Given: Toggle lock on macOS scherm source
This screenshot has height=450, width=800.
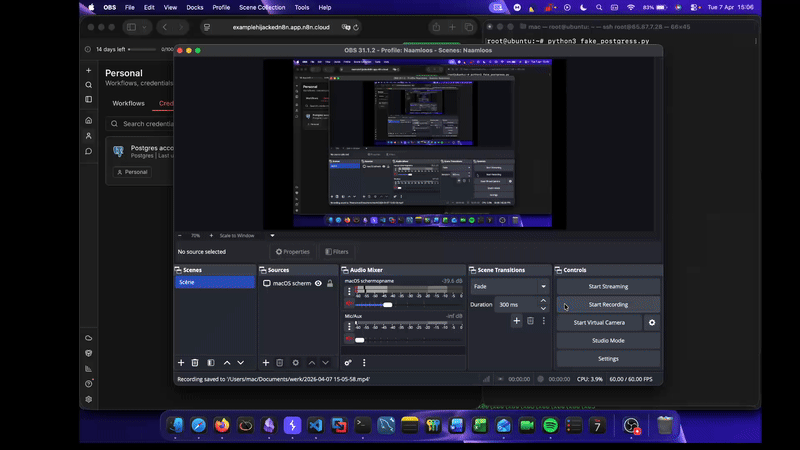Looking at the screenshot, I should tap(330, 284).
